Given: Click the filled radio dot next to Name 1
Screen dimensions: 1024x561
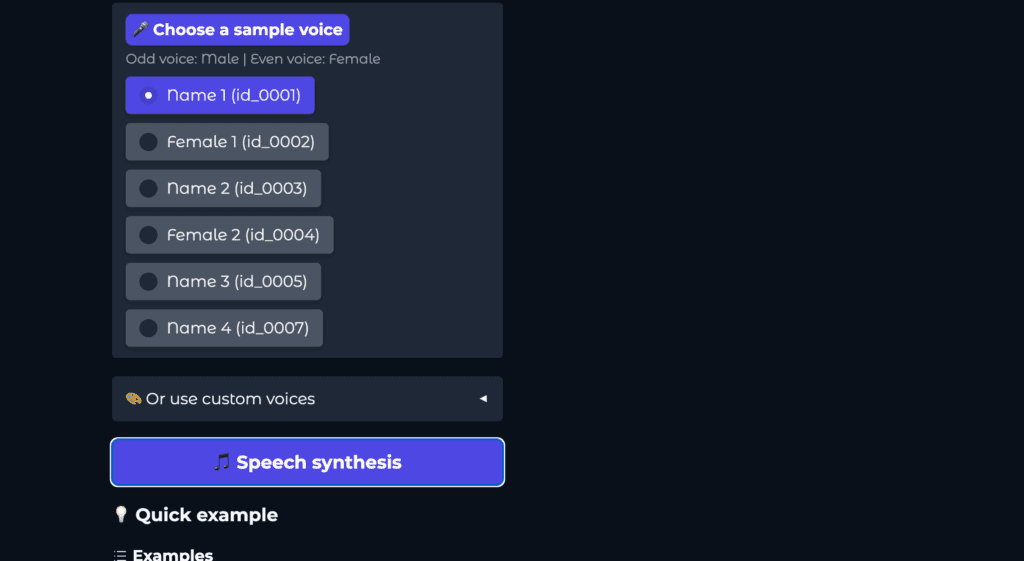Looking at the screenshot, I should (148, 96).
